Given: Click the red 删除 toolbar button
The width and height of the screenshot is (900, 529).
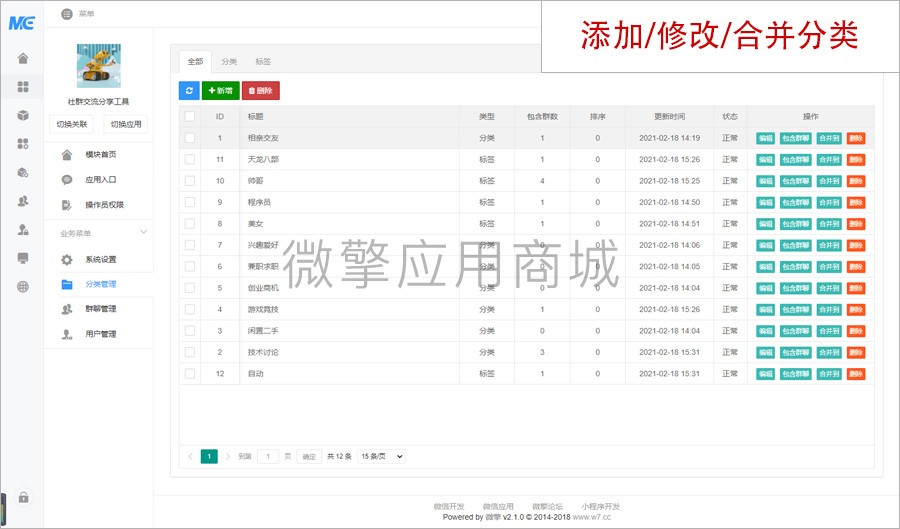Looking at the screenshot, I should click(x=261, y=91).
